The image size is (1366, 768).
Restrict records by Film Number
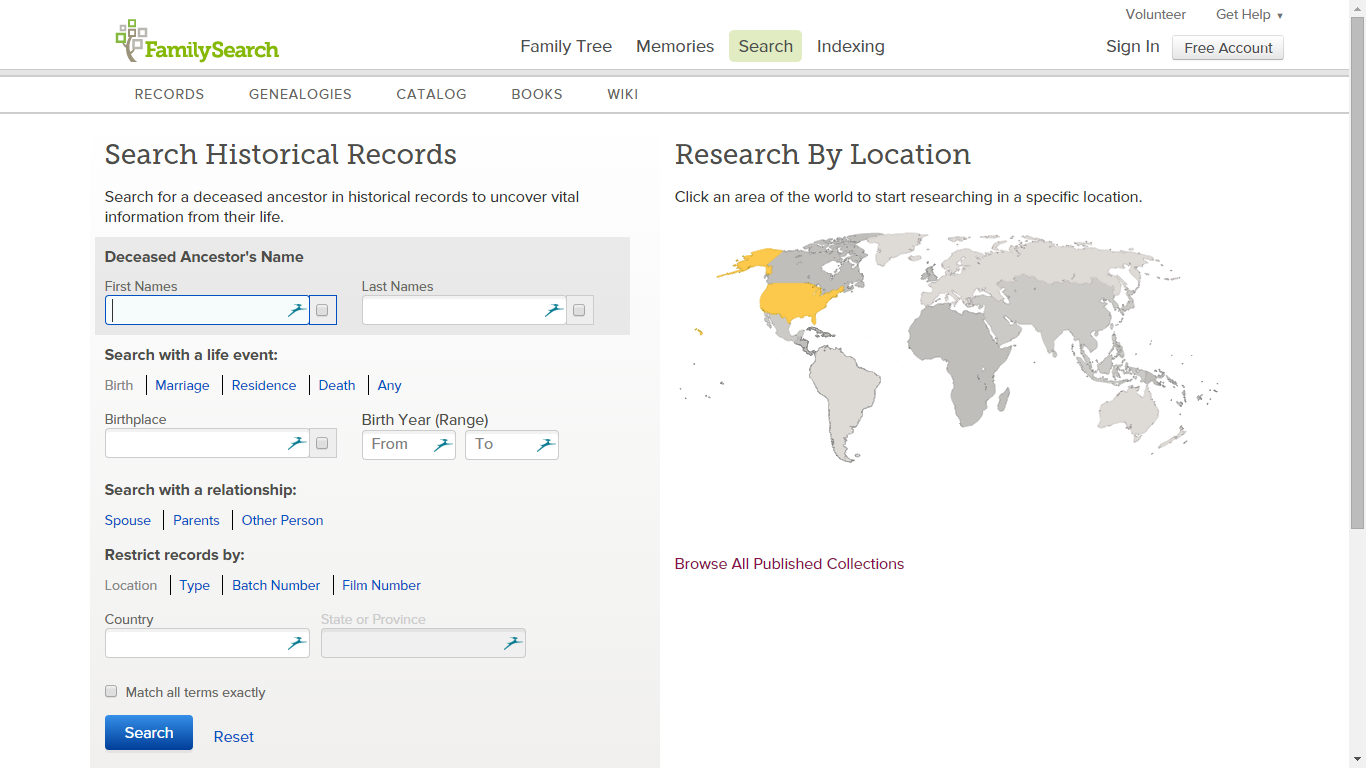(381, 585)
